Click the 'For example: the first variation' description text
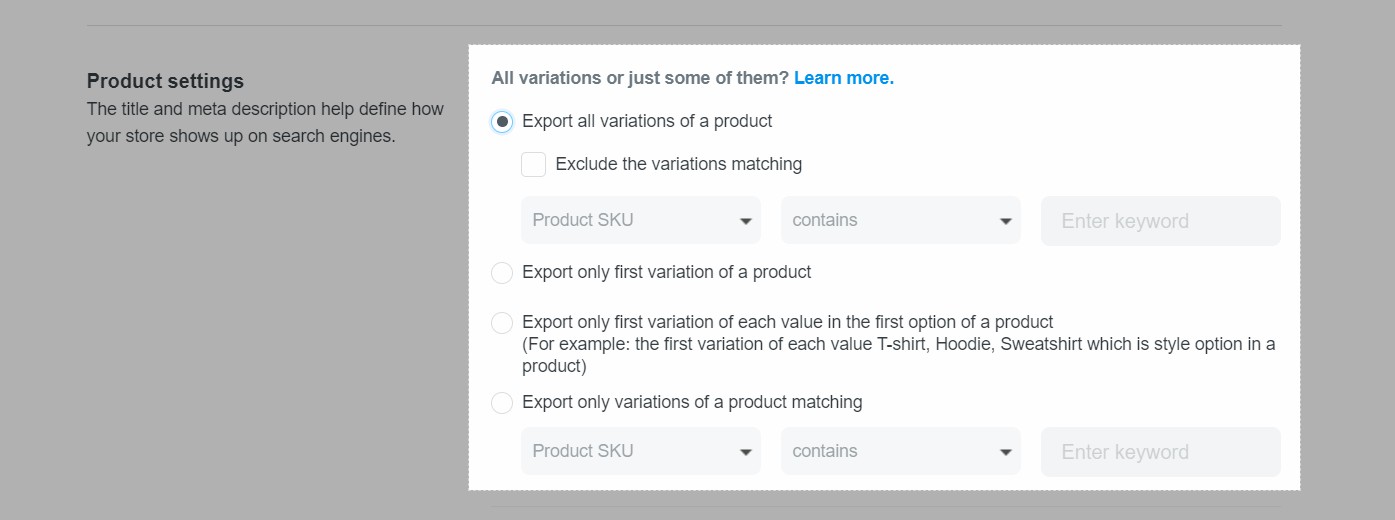The image size is (1395, 520). [898, 345]
